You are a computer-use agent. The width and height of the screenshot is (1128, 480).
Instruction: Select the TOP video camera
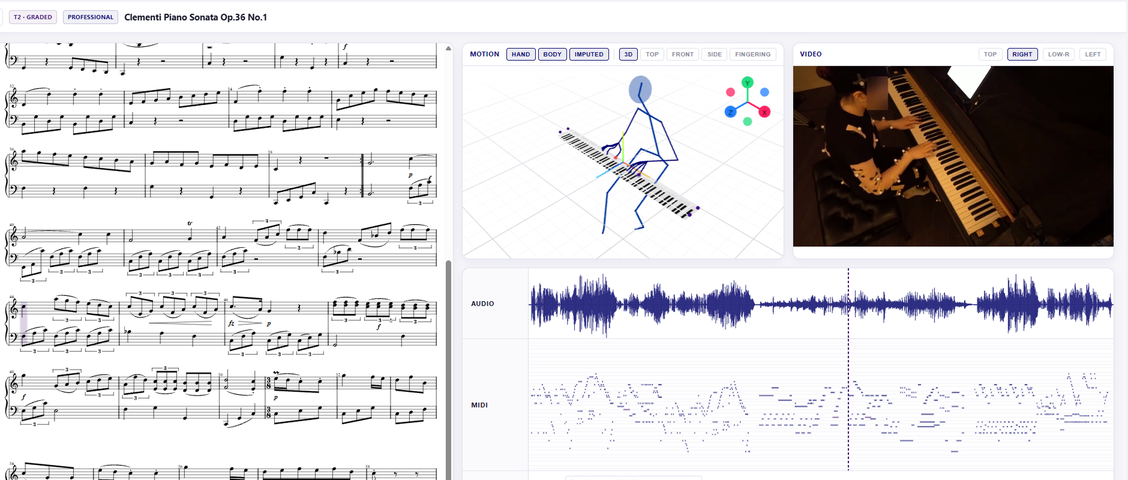click(x=991, y=54)
